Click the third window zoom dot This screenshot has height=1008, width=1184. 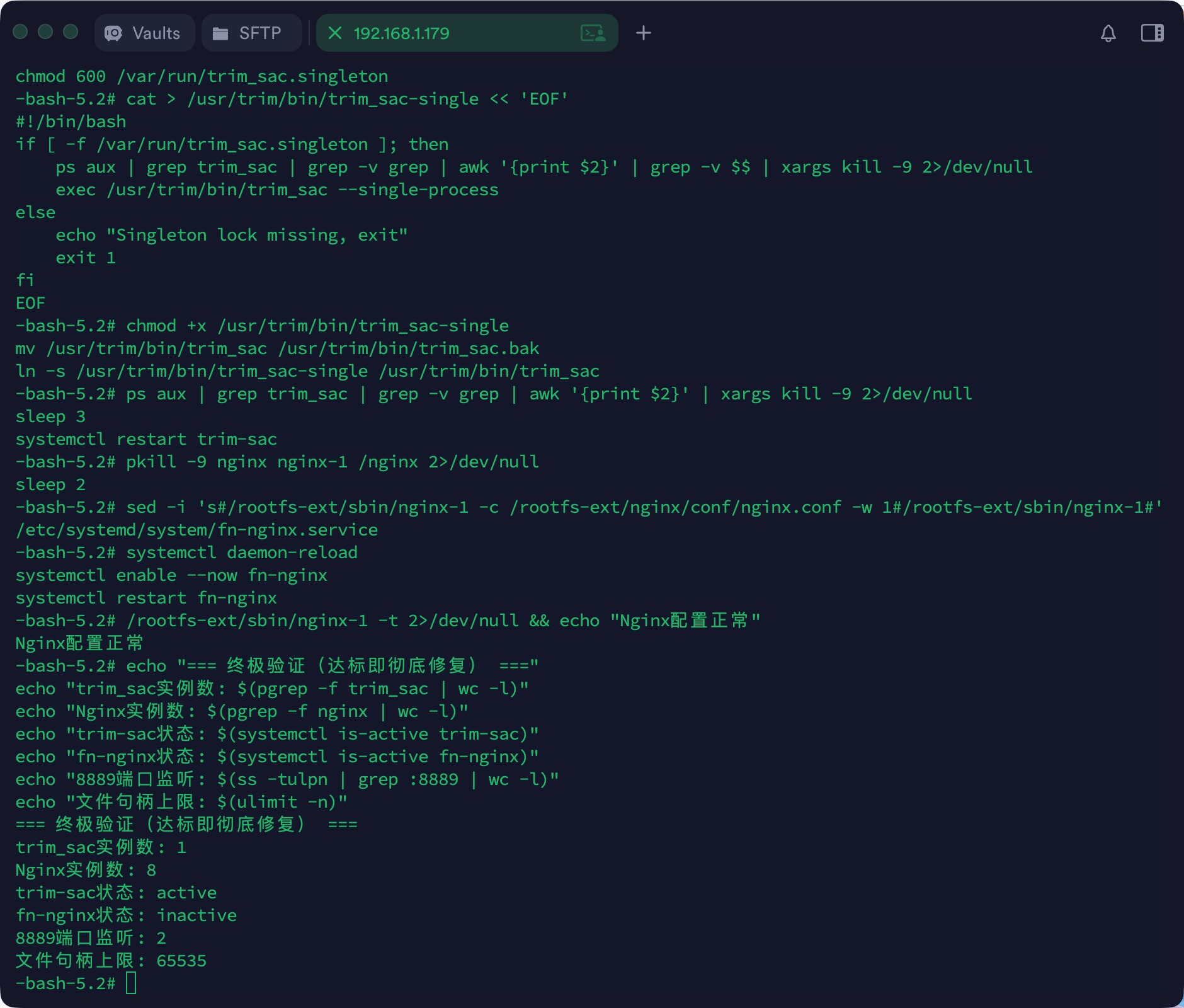point(71,32)
